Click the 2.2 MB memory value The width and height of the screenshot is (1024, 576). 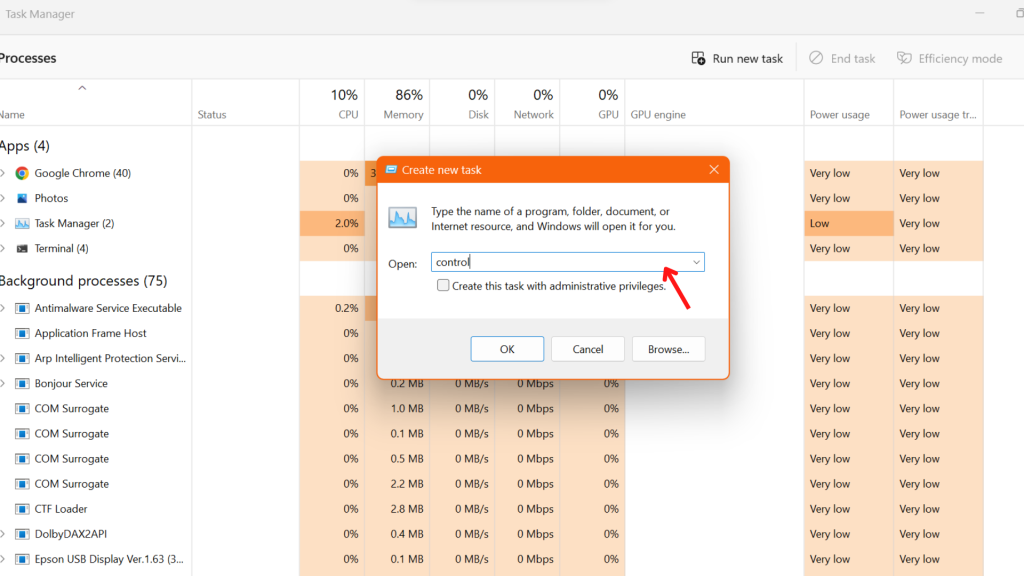point(406,484)
